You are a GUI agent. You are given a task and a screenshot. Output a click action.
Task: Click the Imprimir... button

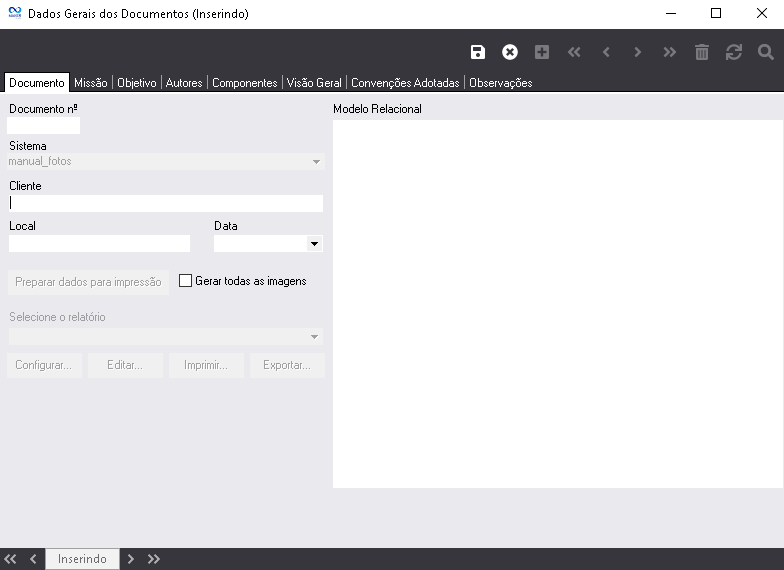pos(206,365)
